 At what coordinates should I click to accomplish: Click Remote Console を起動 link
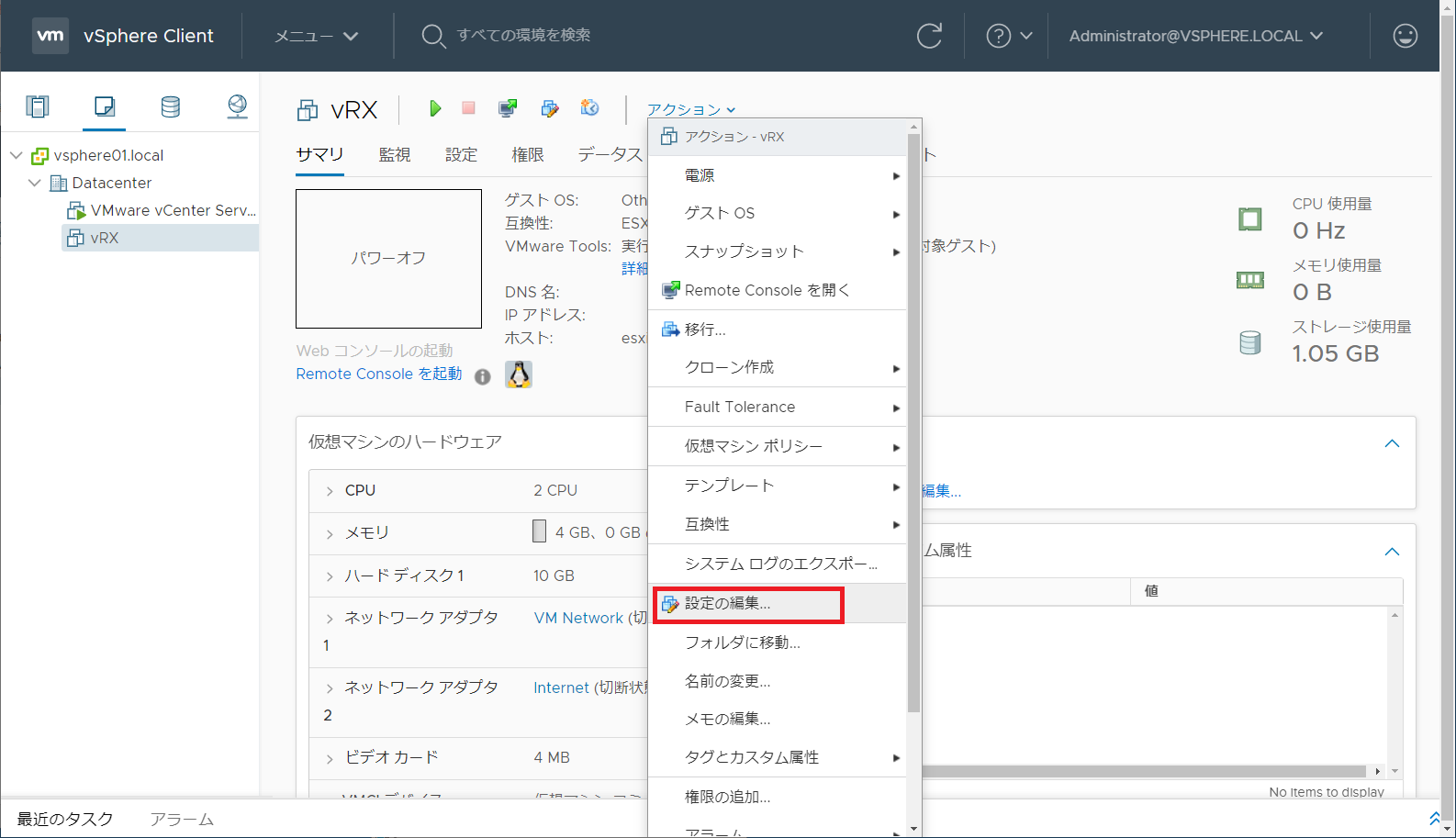point(379,374)
